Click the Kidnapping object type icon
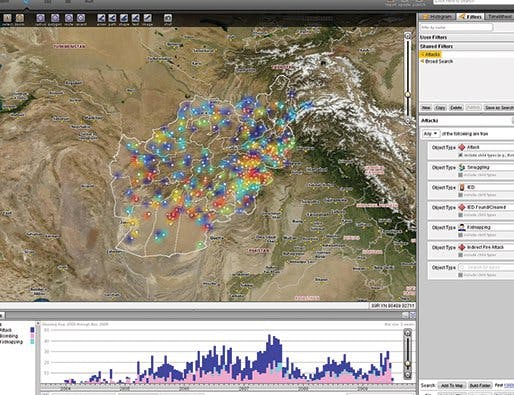The height and width of the screenshot is (395, 514). point(462,227)
